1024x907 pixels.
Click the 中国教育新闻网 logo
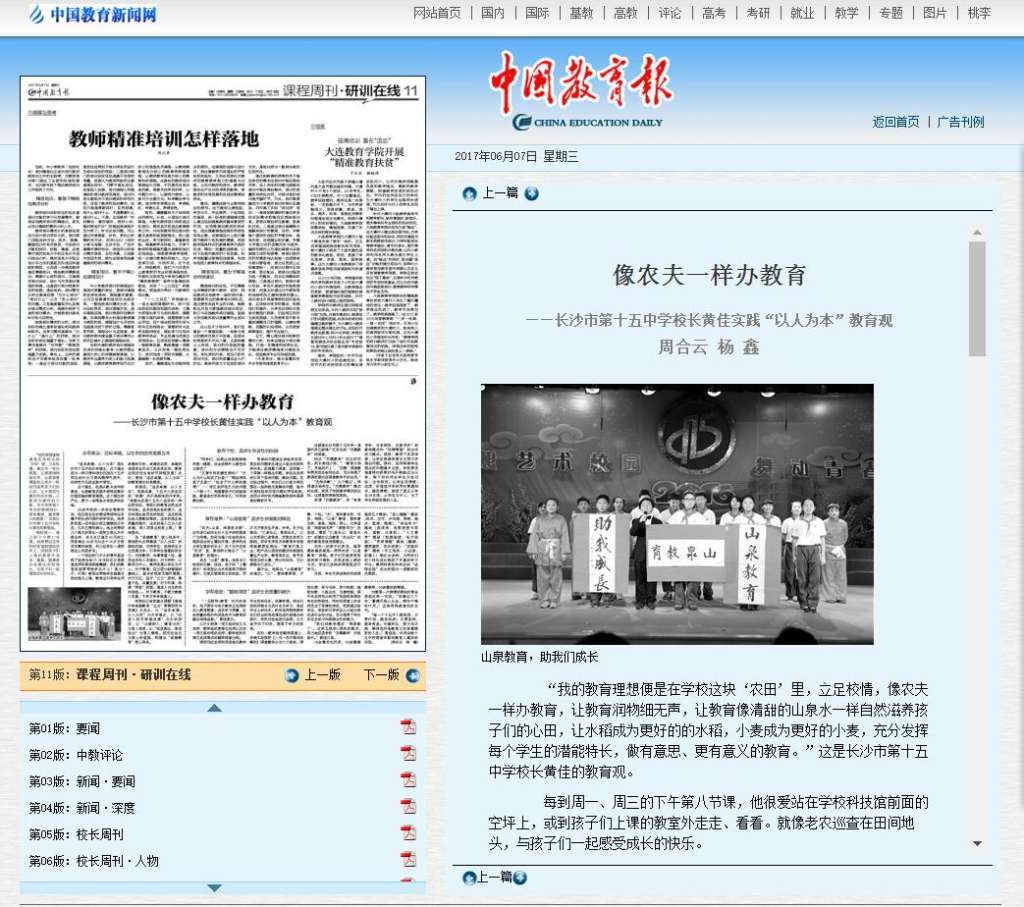[93, 14]
